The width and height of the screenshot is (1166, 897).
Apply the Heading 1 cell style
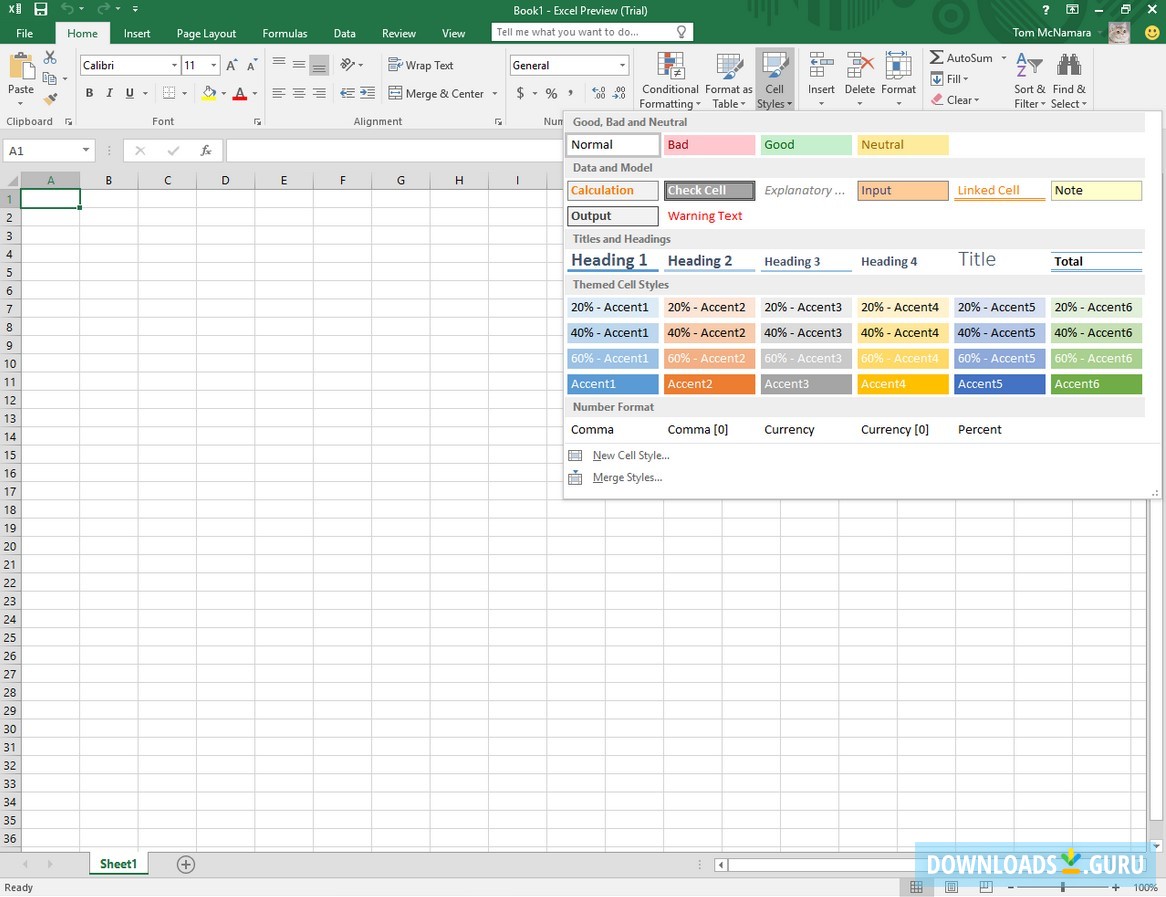click(612, 259)
